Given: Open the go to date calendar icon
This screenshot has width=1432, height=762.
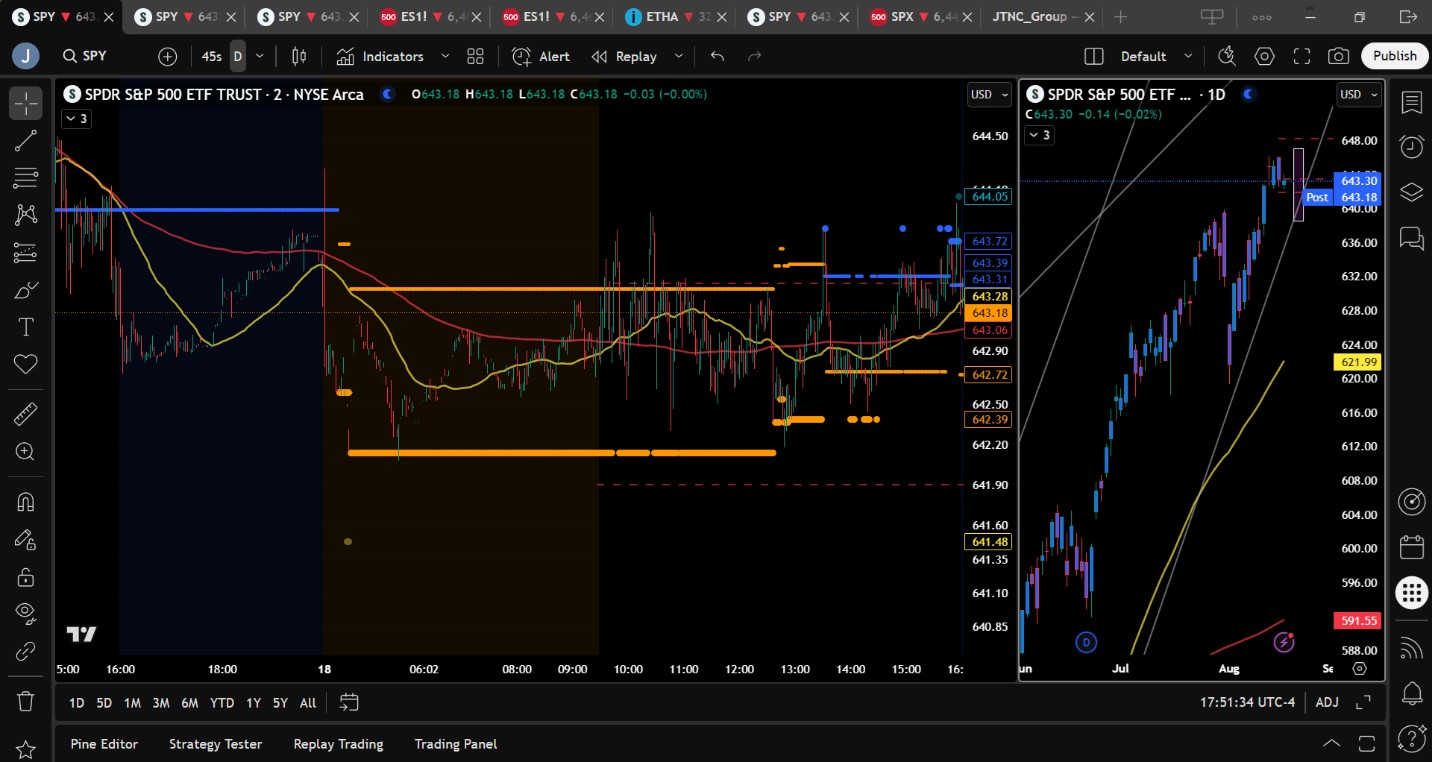Looking at the screenshot, I should click(x=349, y=702).
